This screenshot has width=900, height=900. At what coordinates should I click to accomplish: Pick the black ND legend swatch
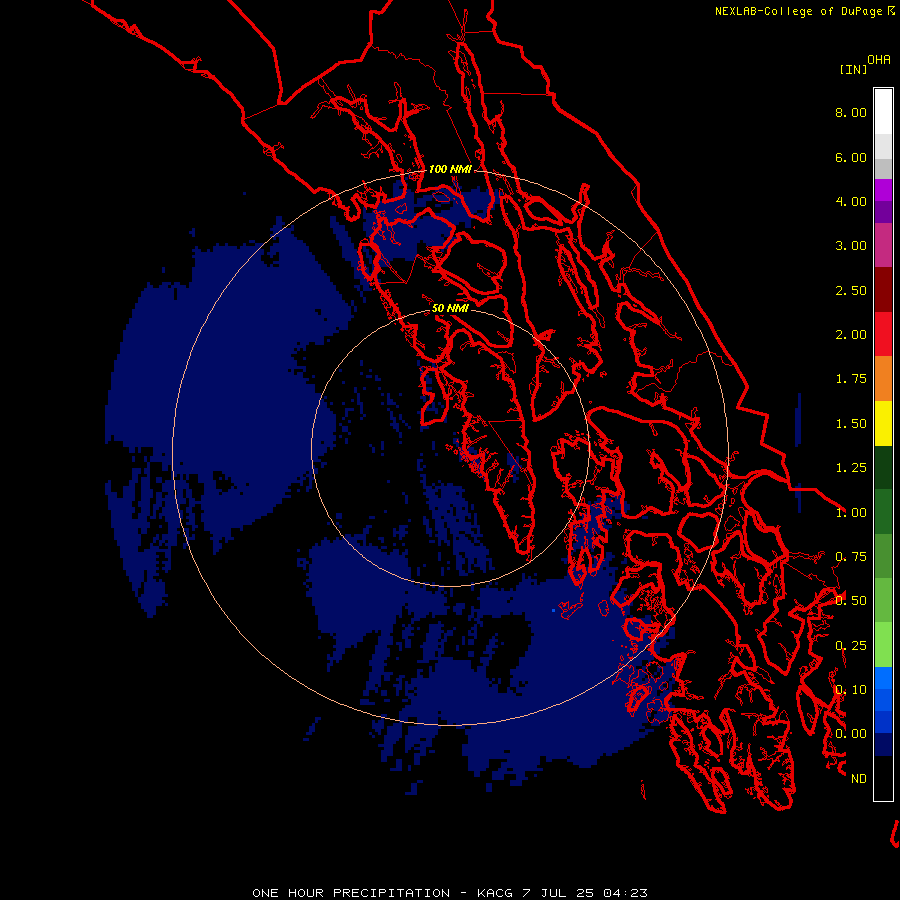point(883,778)
